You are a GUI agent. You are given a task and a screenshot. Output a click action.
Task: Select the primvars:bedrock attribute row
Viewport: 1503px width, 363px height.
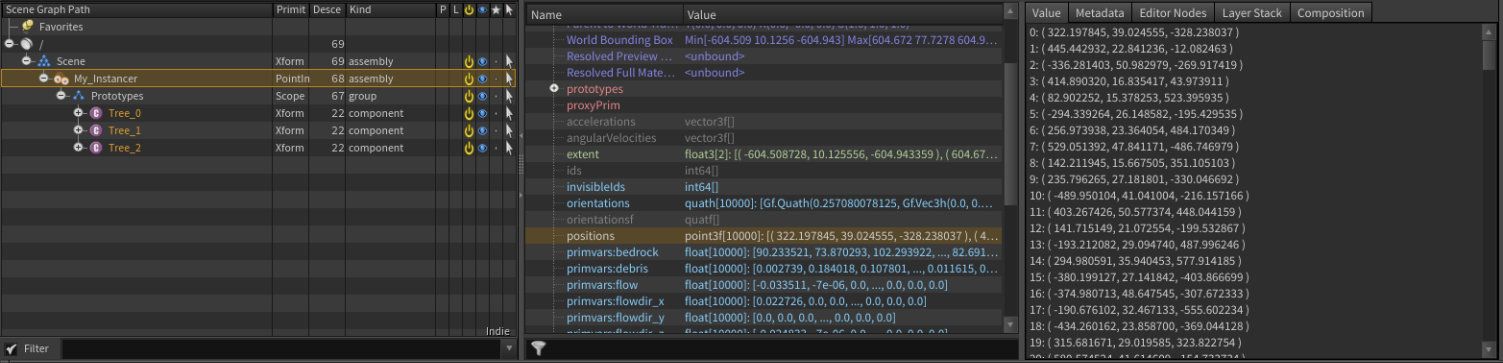click(x=767, y=253)
